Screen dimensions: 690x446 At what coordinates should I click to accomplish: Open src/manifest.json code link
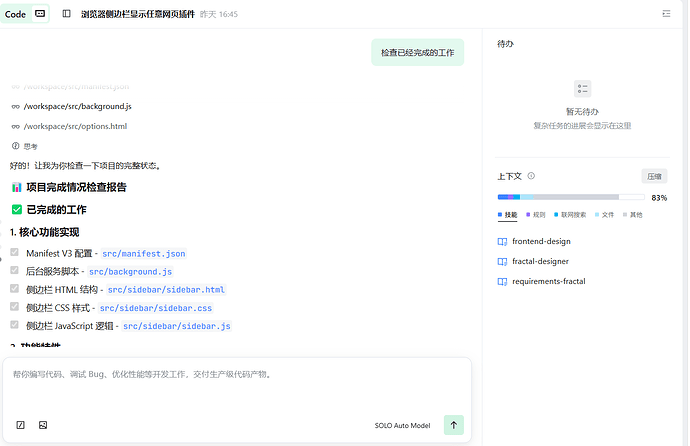[143, 254]
